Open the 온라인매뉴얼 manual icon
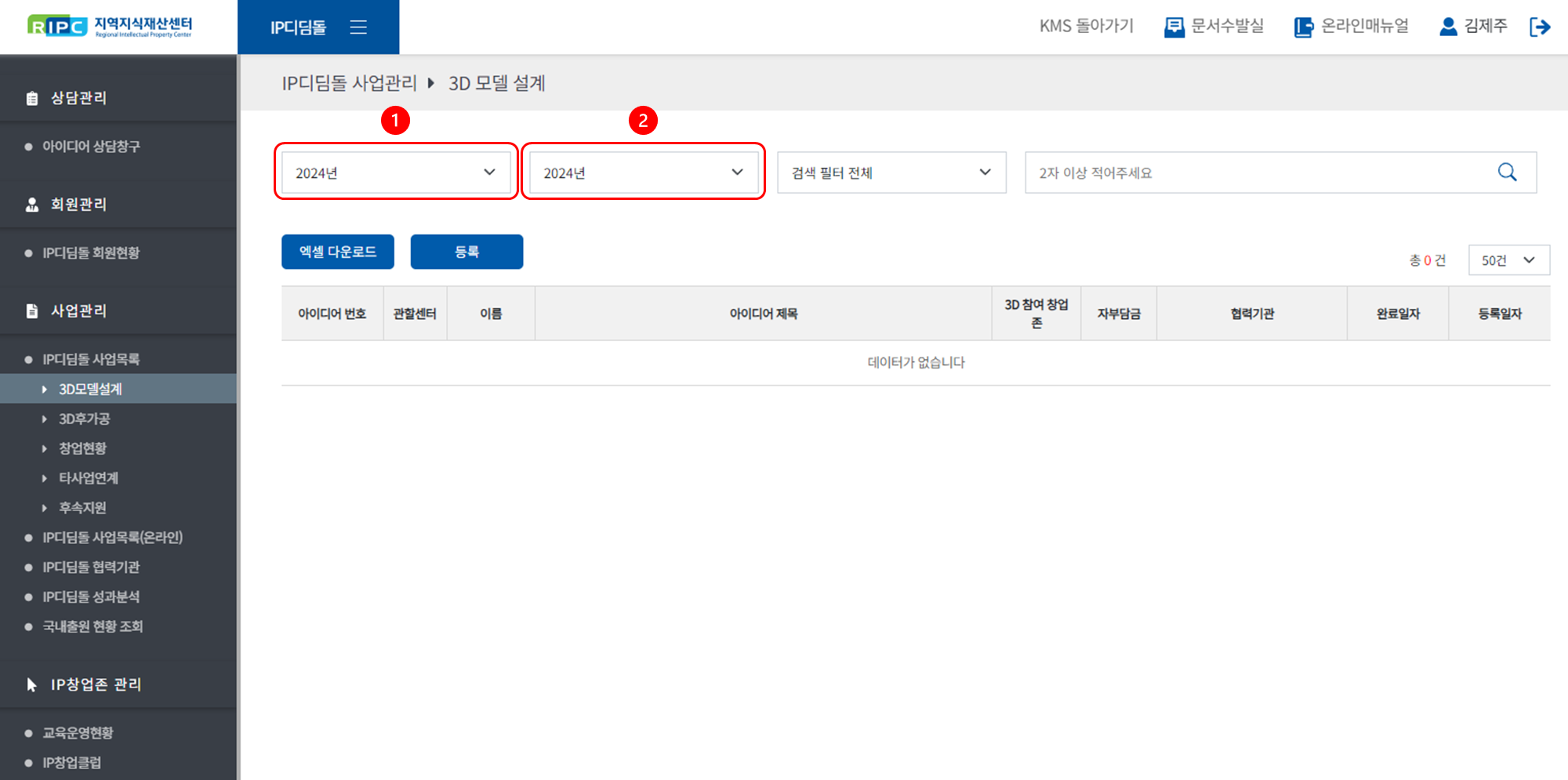Viewport: 1568px width, 780px height. pyautogui.click(x=1303, y=27)
